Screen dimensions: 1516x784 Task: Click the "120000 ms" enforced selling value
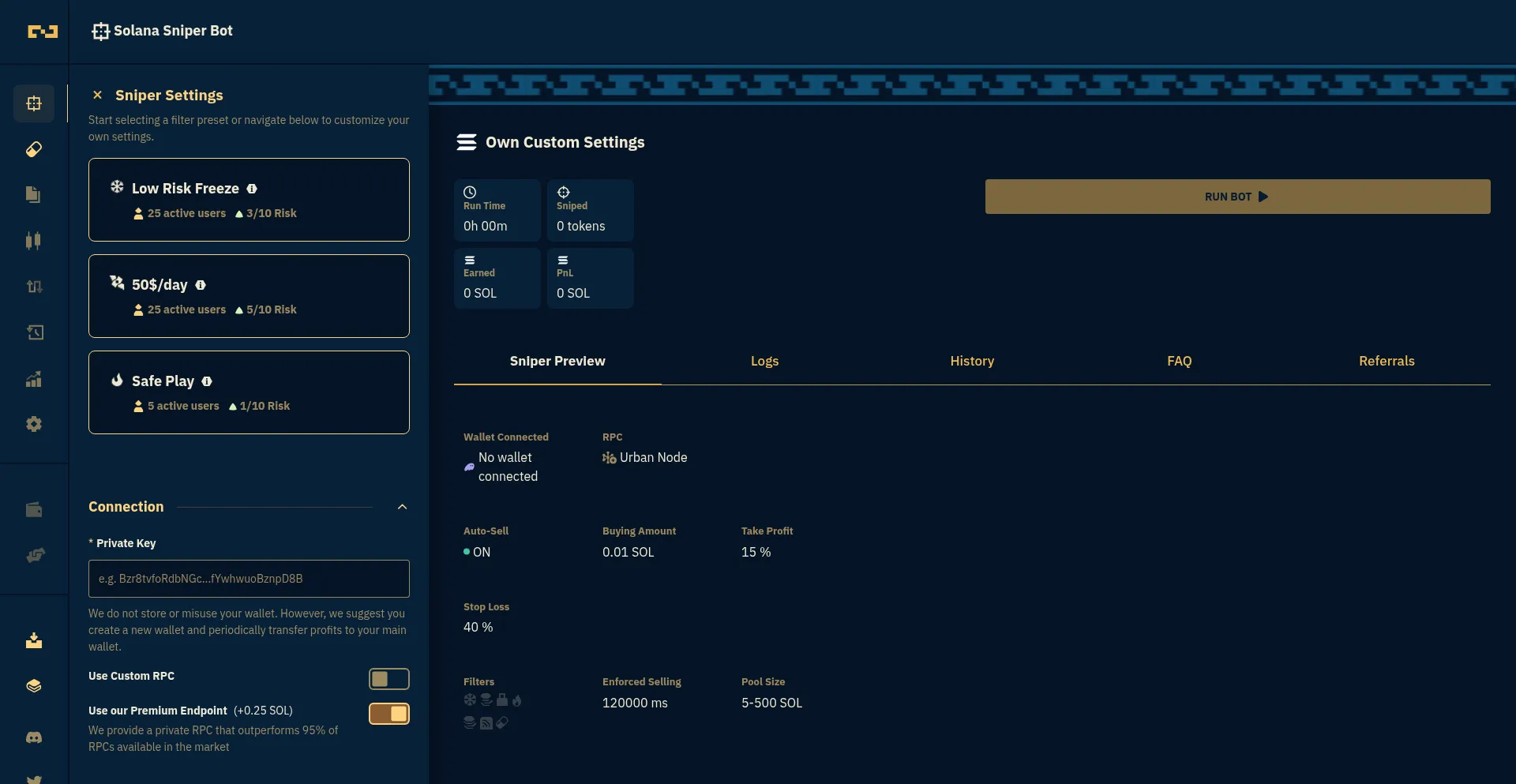[635, 703]
